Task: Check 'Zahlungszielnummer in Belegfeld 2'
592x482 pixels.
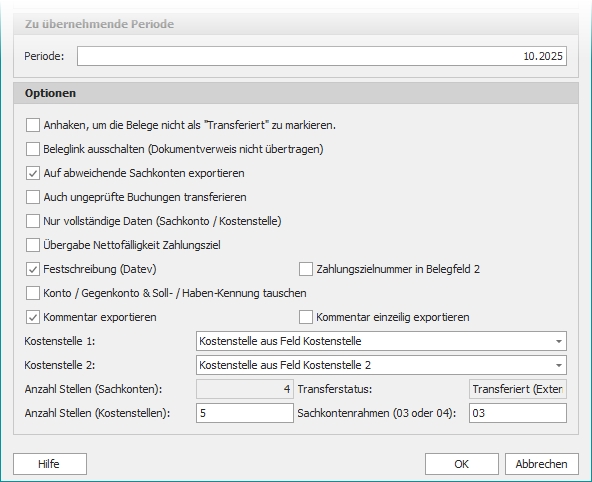Action: 306,269
